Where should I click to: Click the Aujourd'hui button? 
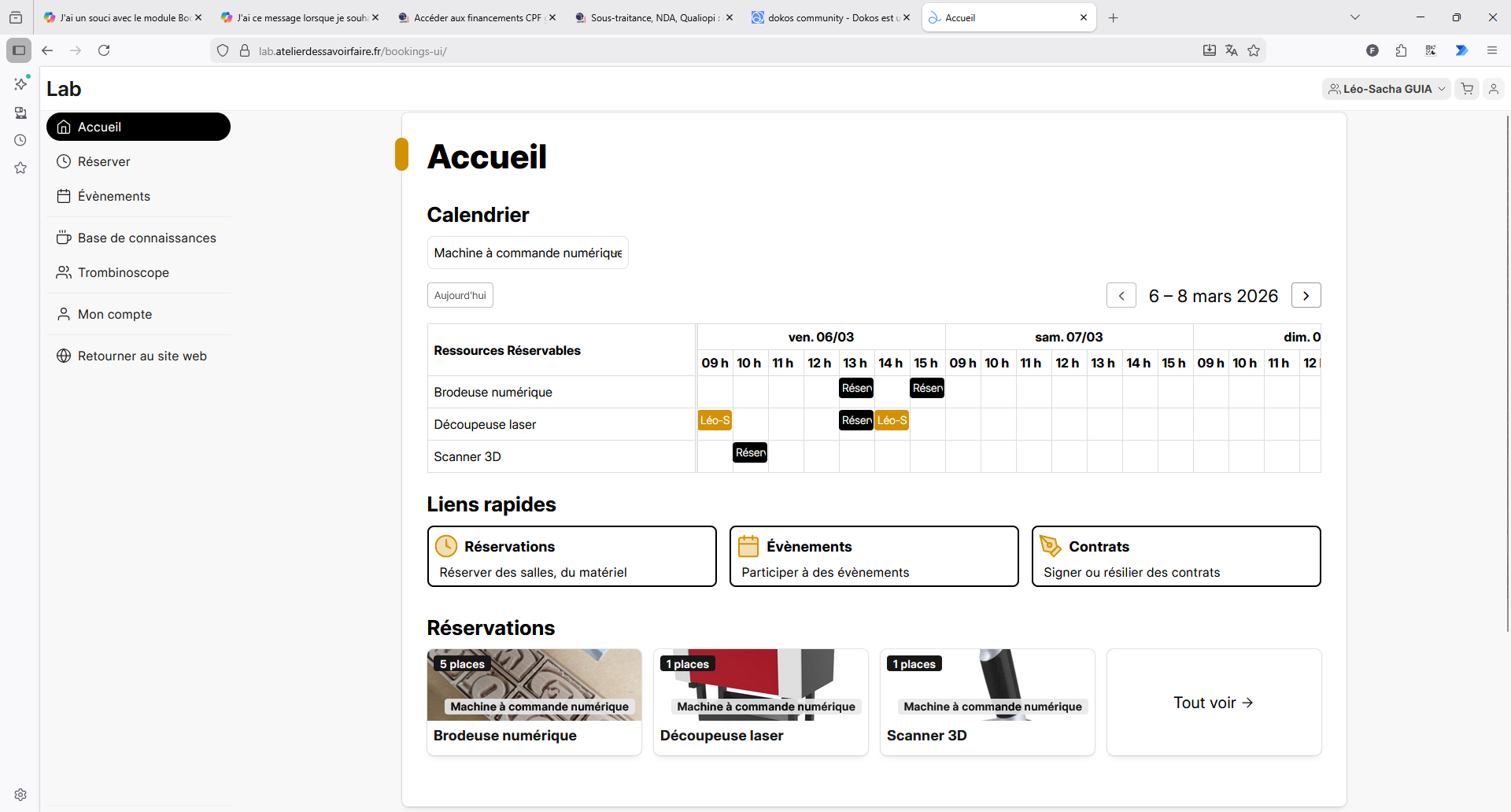(x=460, y=296)
